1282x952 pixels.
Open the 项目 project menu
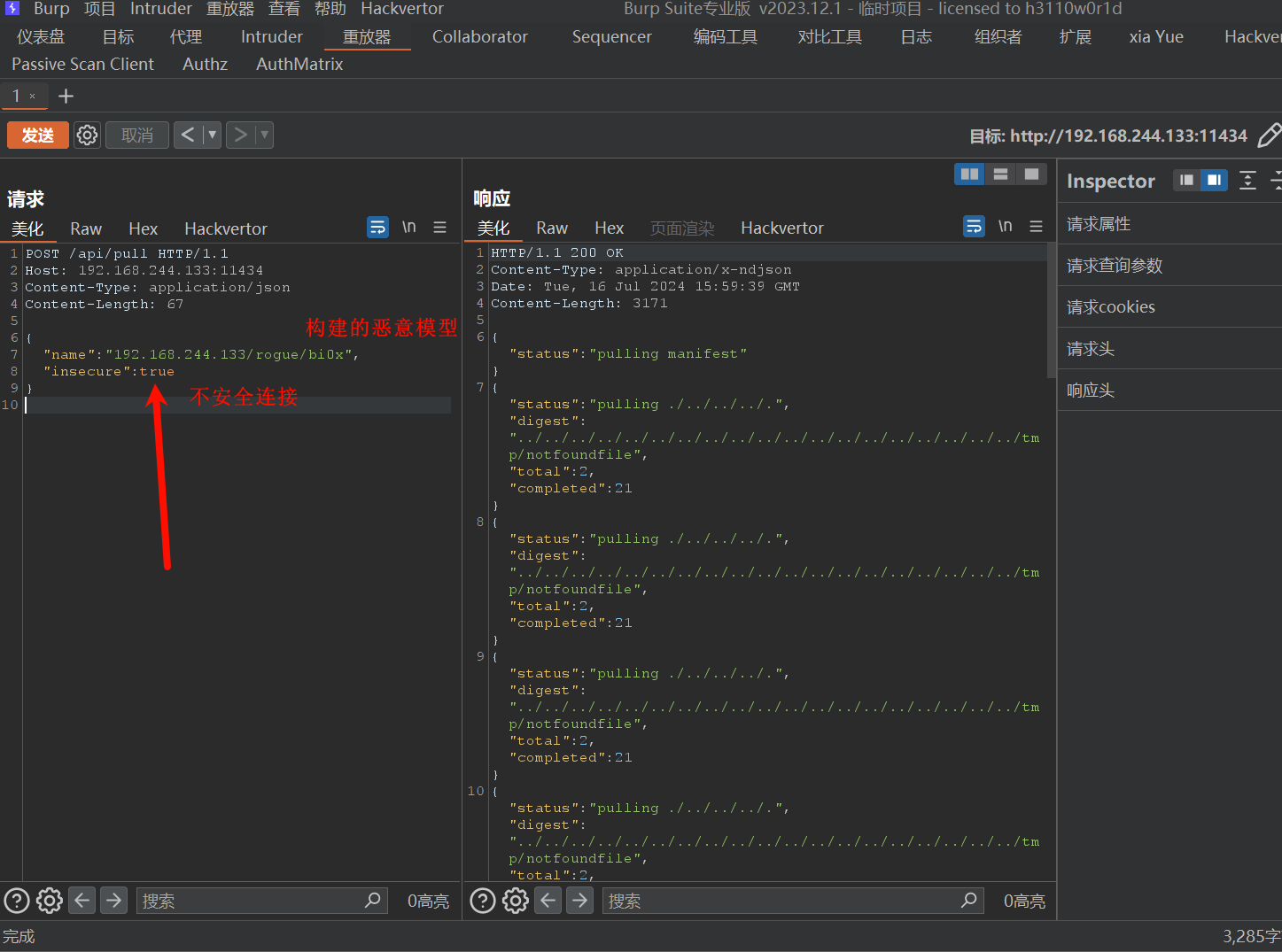pos(100,9)
